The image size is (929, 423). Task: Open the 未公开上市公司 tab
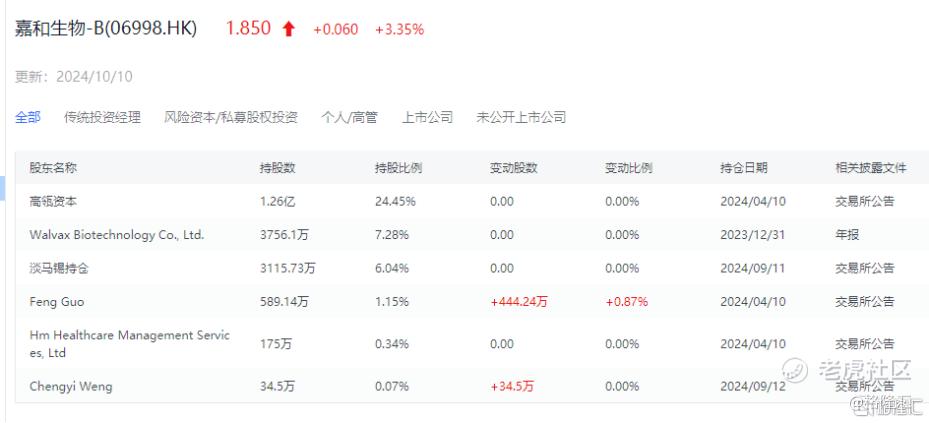click(521, 117)
